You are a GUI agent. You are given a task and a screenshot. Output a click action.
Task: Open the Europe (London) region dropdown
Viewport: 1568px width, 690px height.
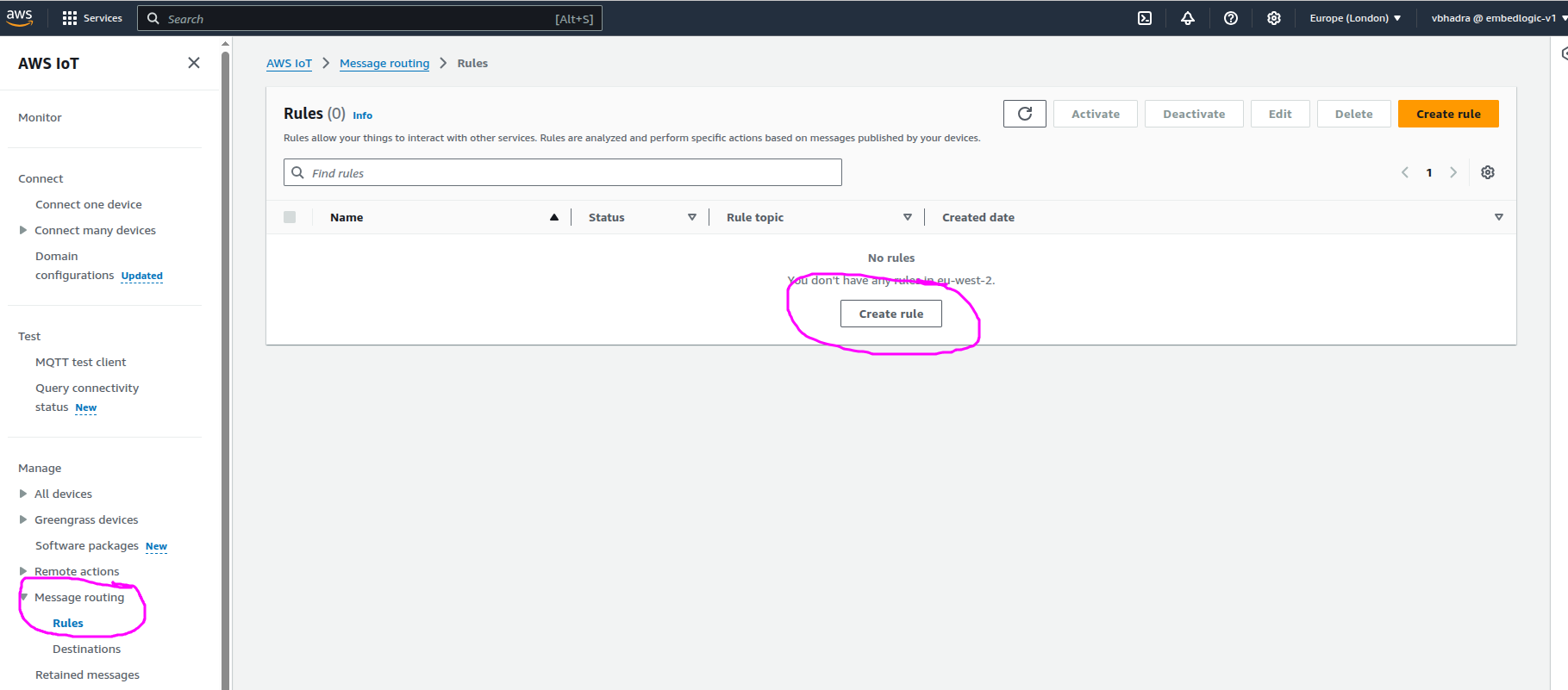point(1354,18)
